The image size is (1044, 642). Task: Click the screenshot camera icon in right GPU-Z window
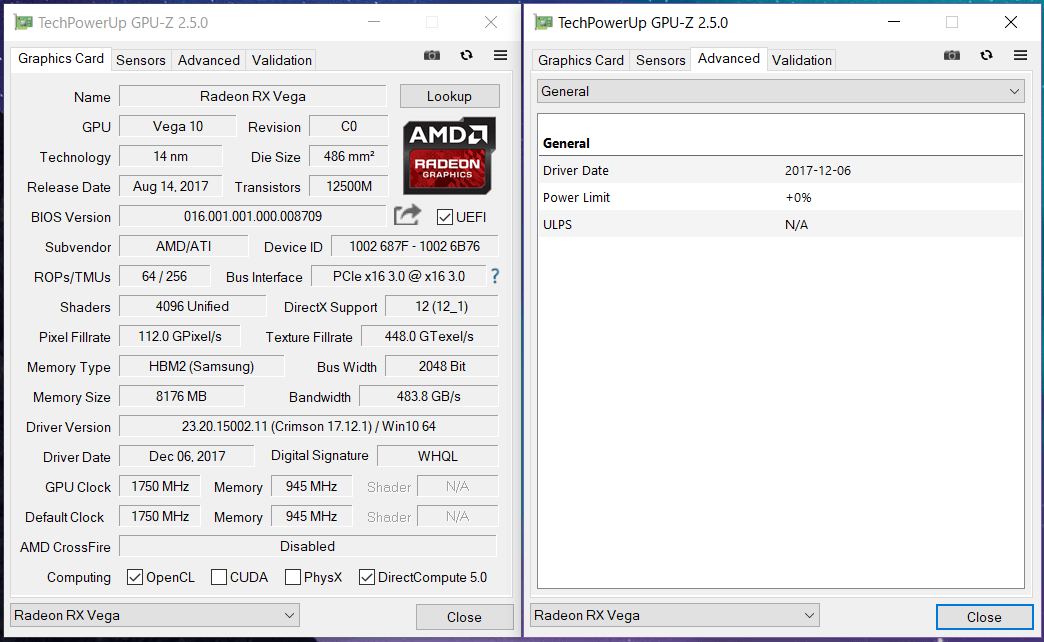(952, 55)
